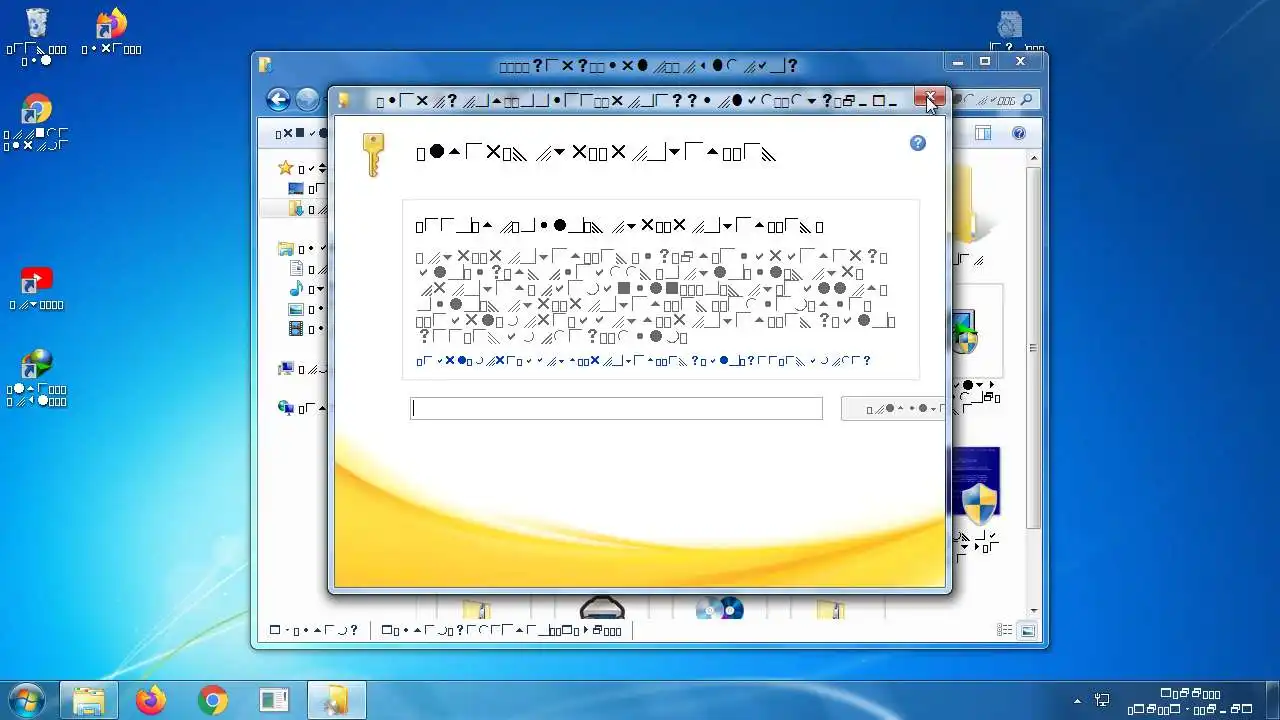The width and height of the screenshot is (1280, 720).
Task: Click the gold key icon in the dialog
Action: (373, 156)
